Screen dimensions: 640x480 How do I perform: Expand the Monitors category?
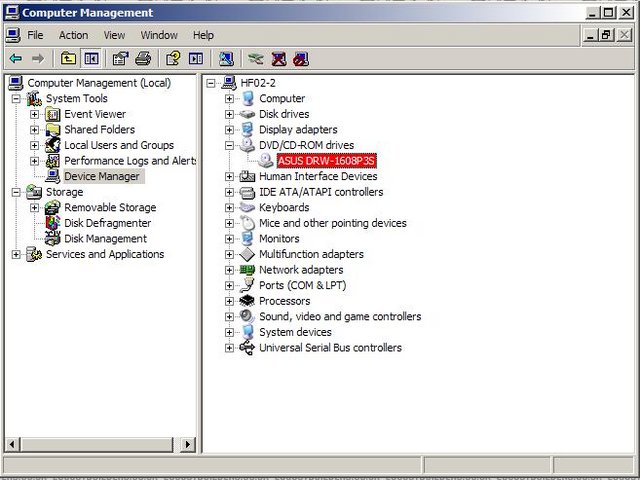click(x=229, y=238)
